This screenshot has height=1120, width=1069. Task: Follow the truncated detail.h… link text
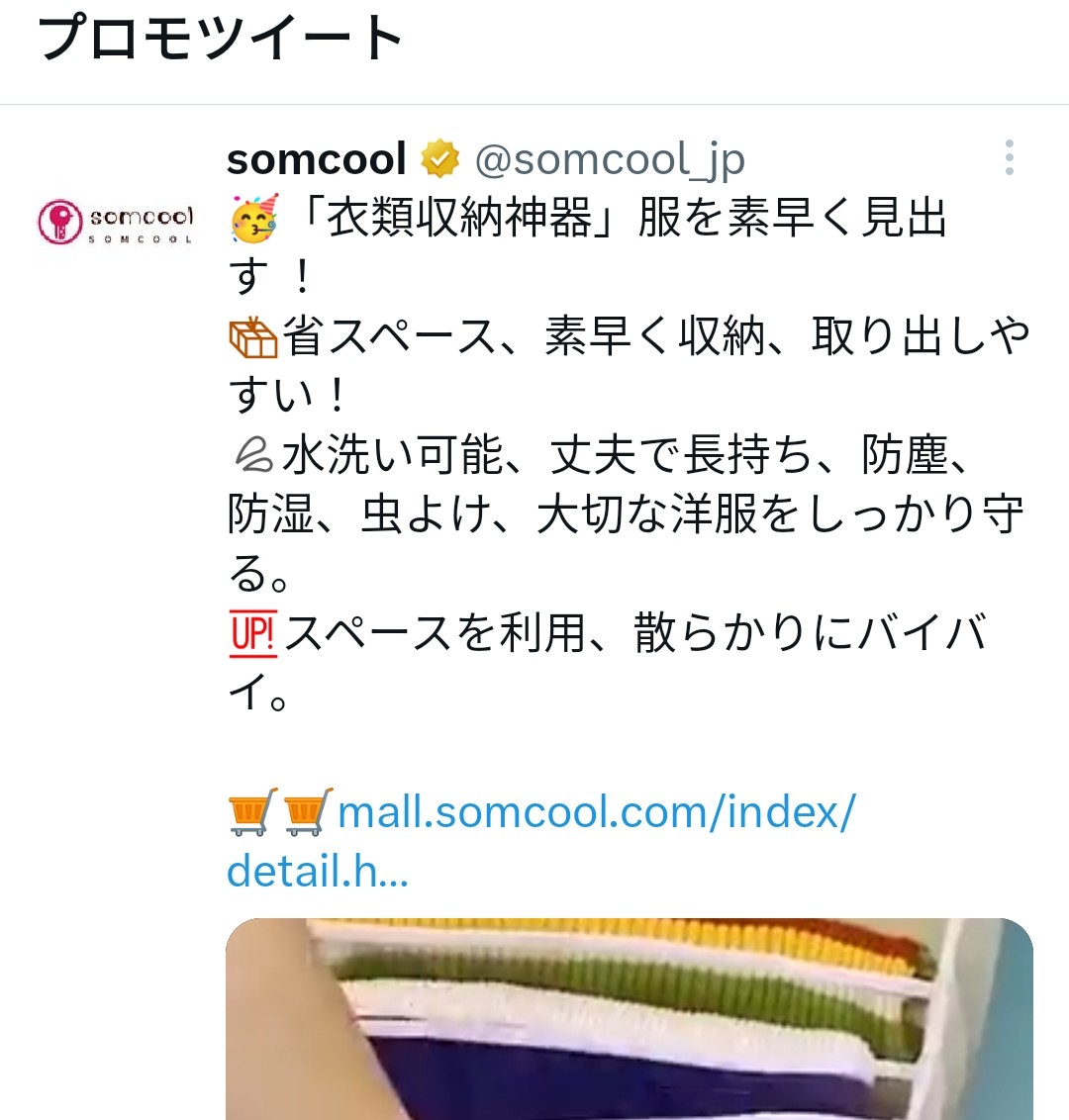click(x=318, y=872)
